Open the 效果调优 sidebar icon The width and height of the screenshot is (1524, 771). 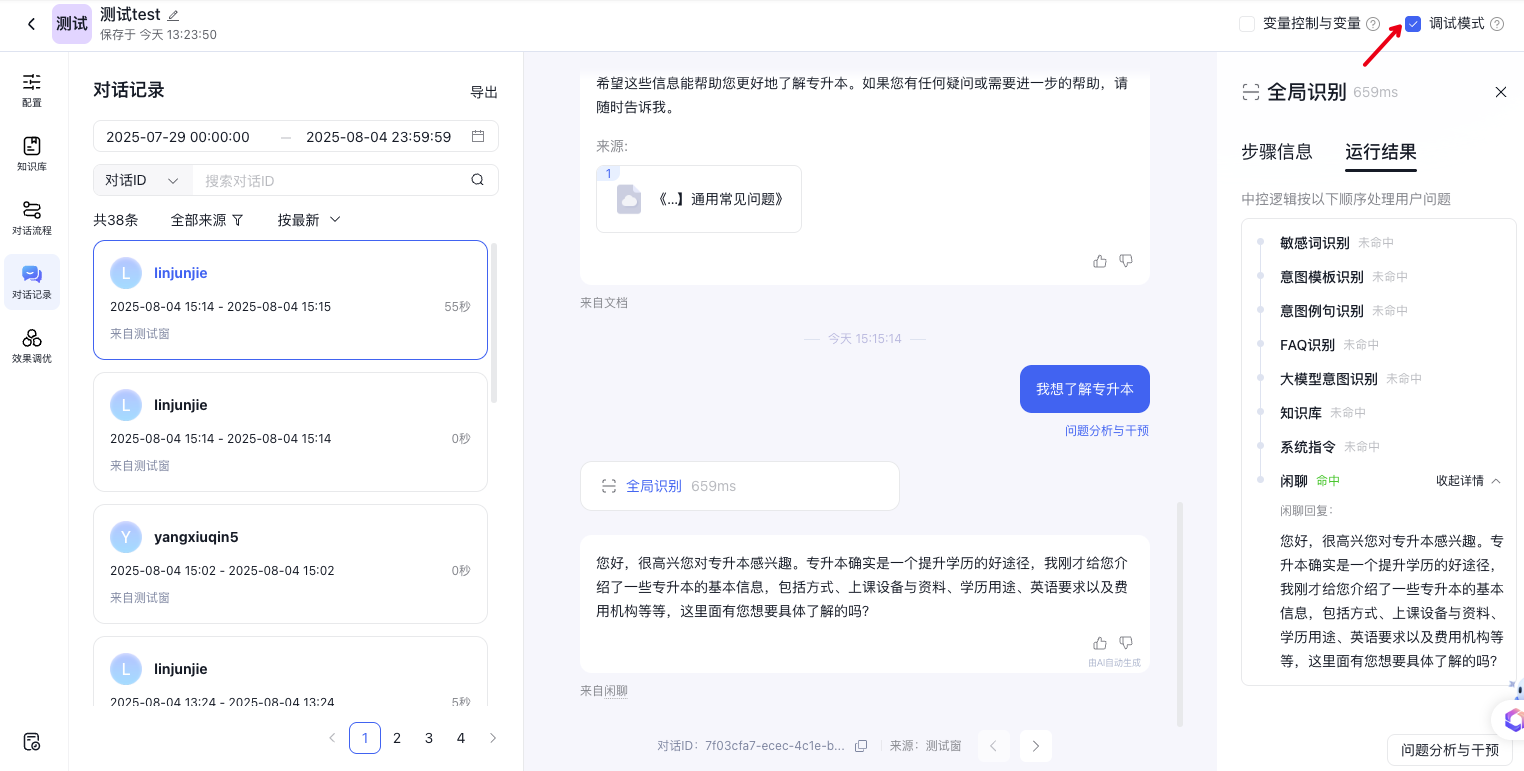coord(32,345)
